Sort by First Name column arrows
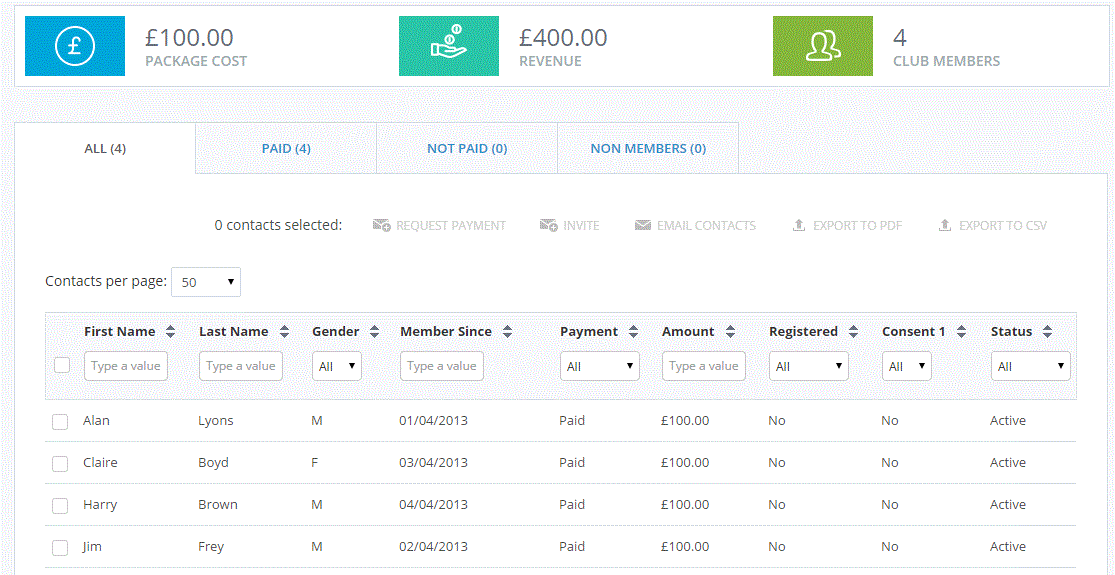The image size is (1115, 575). pyautogui.click(x=170, y=332)
